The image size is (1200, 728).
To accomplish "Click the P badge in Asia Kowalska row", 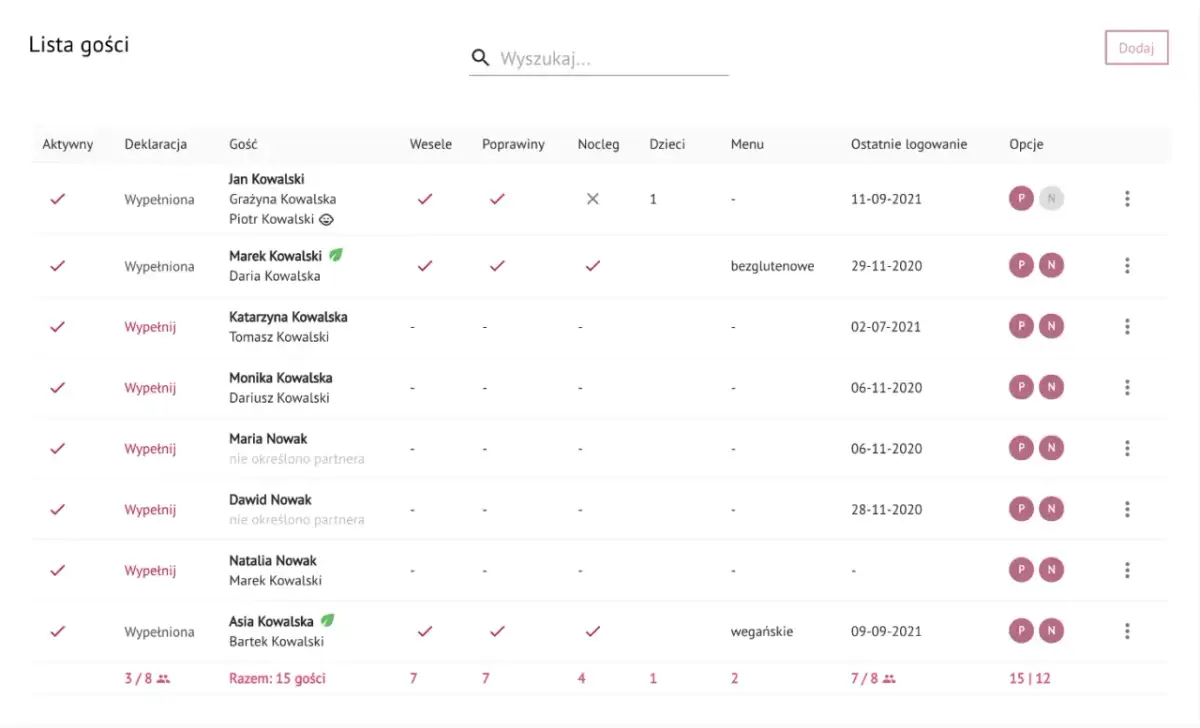I will tap(1021, 631).
